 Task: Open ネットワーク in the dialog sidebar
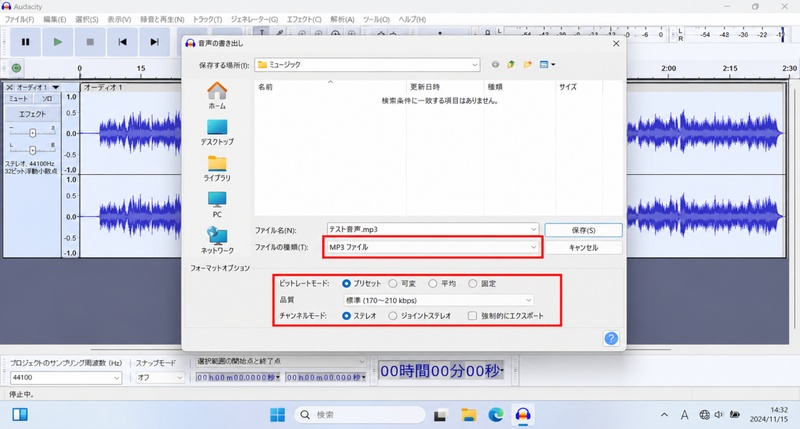[x=217, y=241]
